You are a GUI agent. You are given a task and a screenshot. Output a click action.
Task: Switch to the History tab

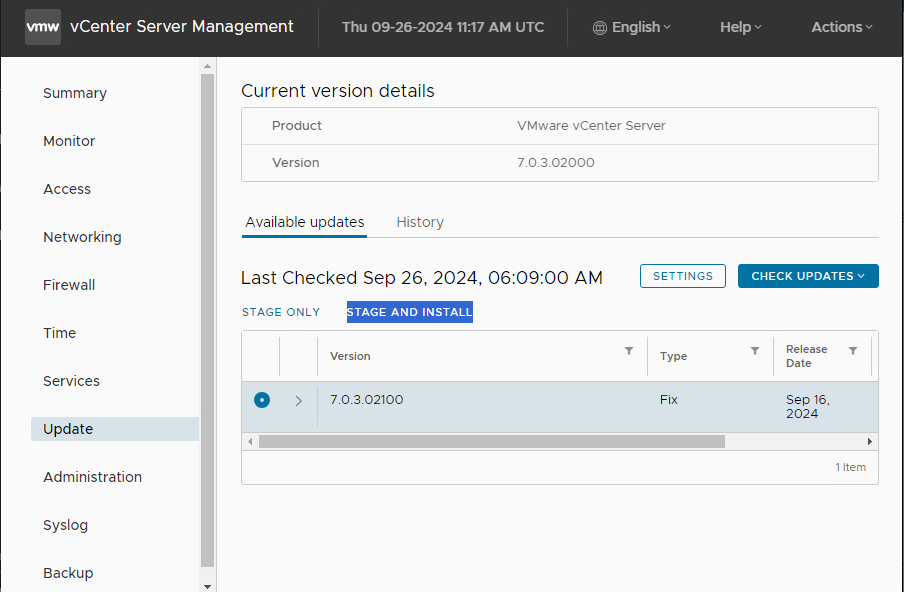pyautogui.click(x=420, y=222)
